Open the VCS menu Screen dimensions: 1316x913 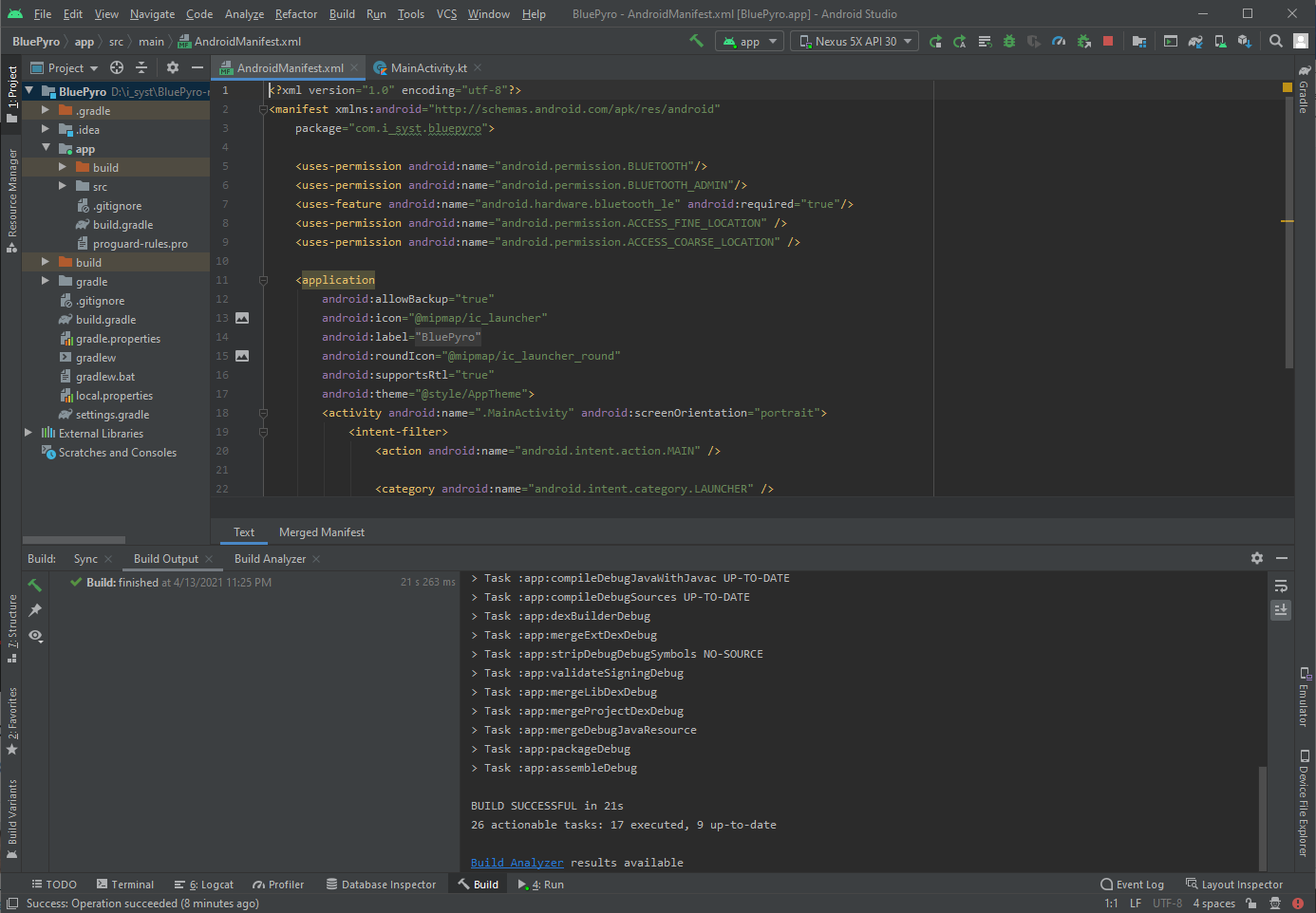(x=446, y=14)
